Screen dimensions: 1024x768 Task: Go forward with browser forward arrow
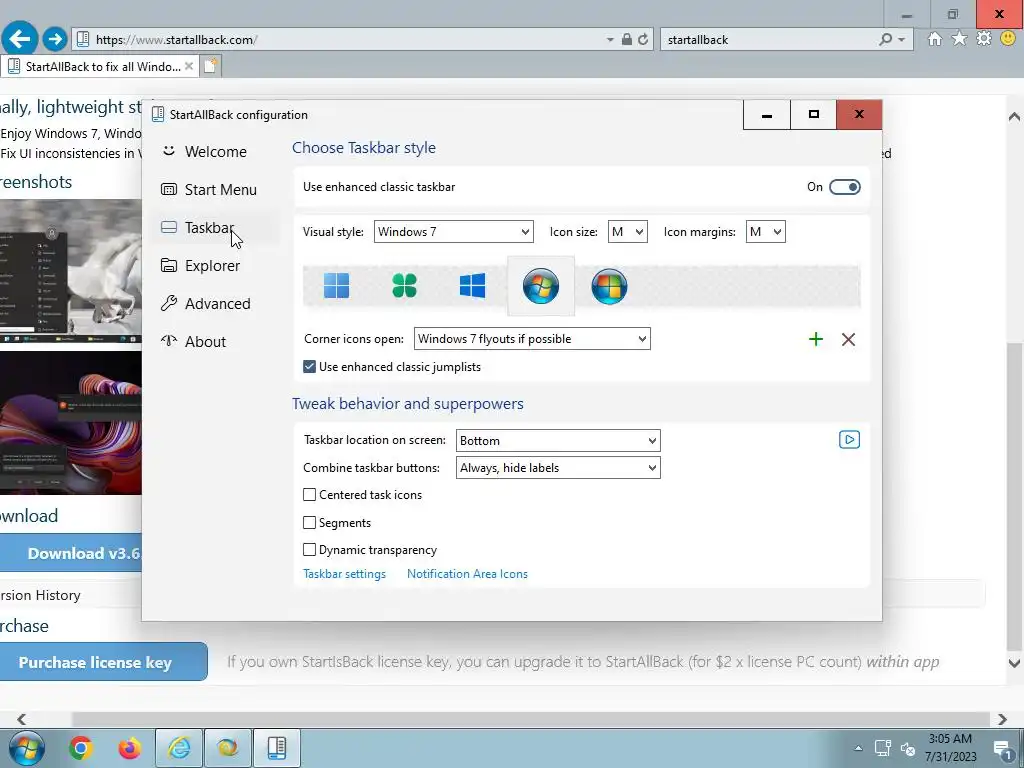coord(55,39)
